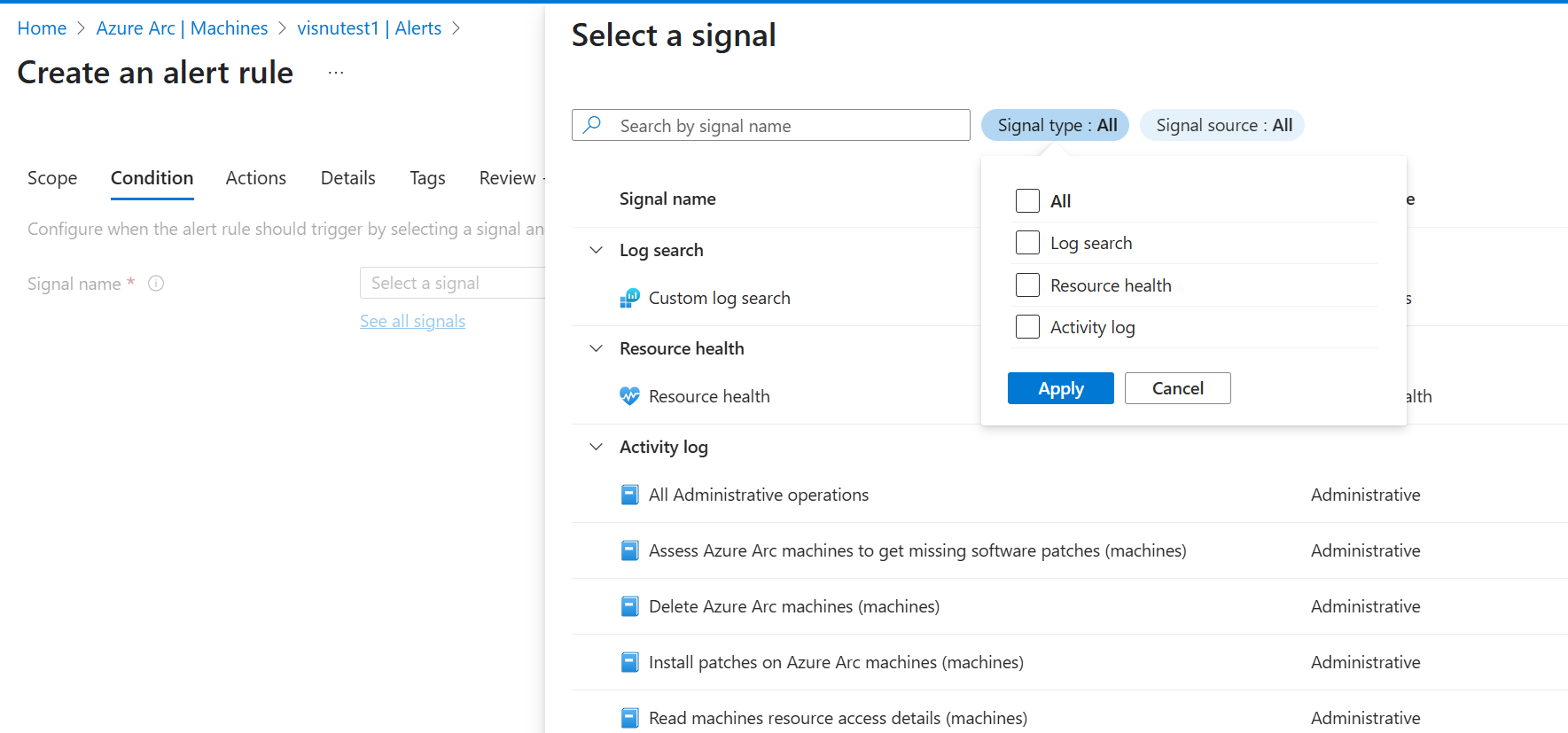Click Administrative cell for Delete Azure Arc machines
Viewport: 1568px width, 733px height.
tap(1366, 606)
